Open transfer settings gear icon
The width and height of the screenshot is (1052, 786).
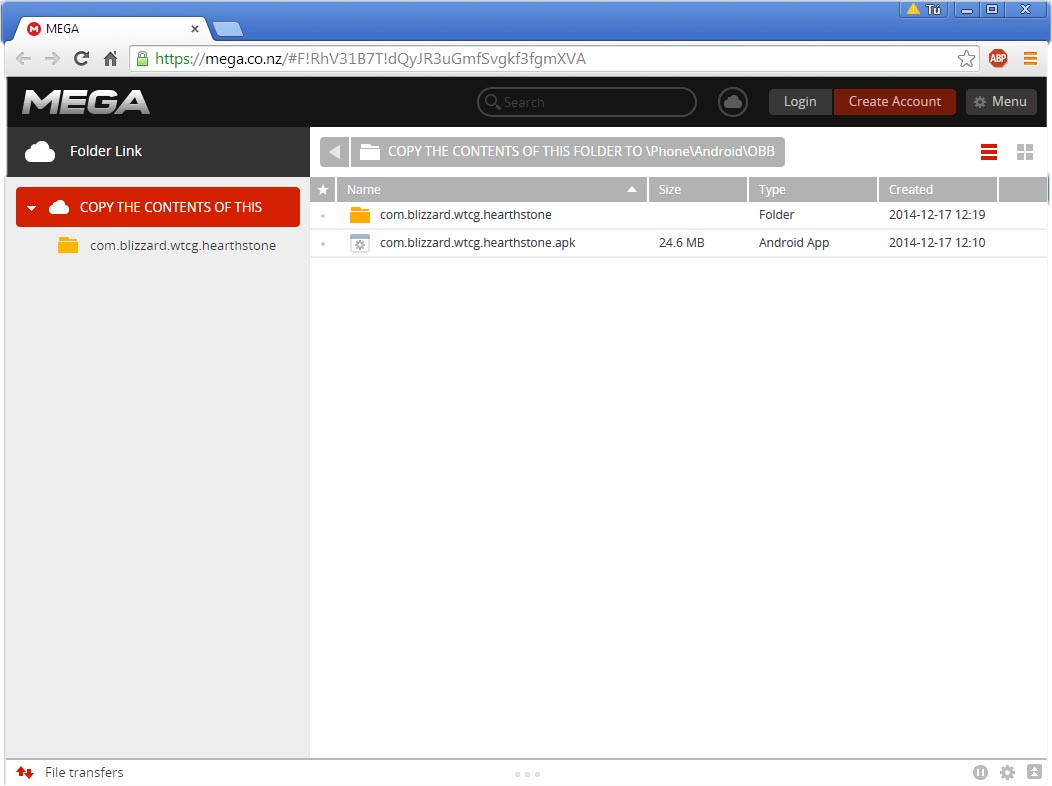pos(1007,773)
